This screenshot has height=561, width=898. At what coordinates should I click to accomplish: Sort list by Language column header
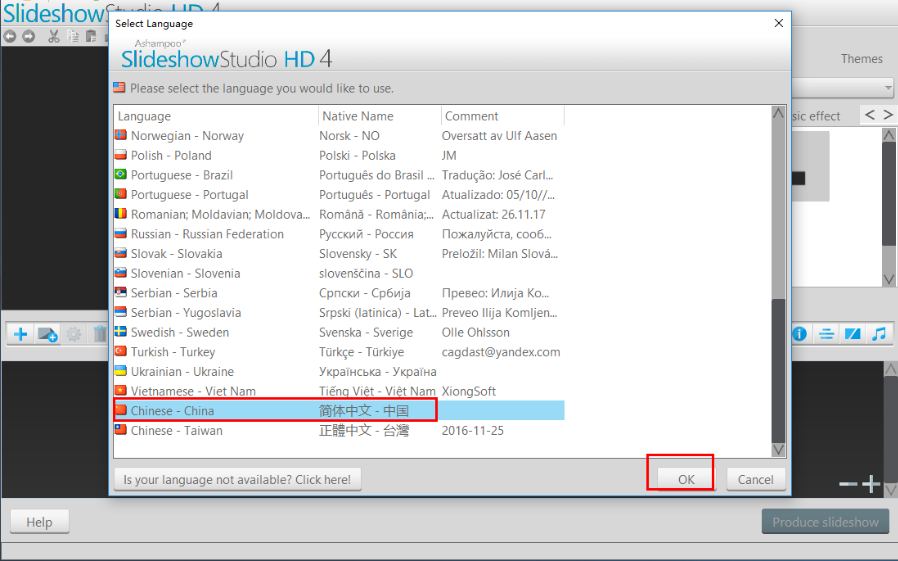(x=216, y=116)
